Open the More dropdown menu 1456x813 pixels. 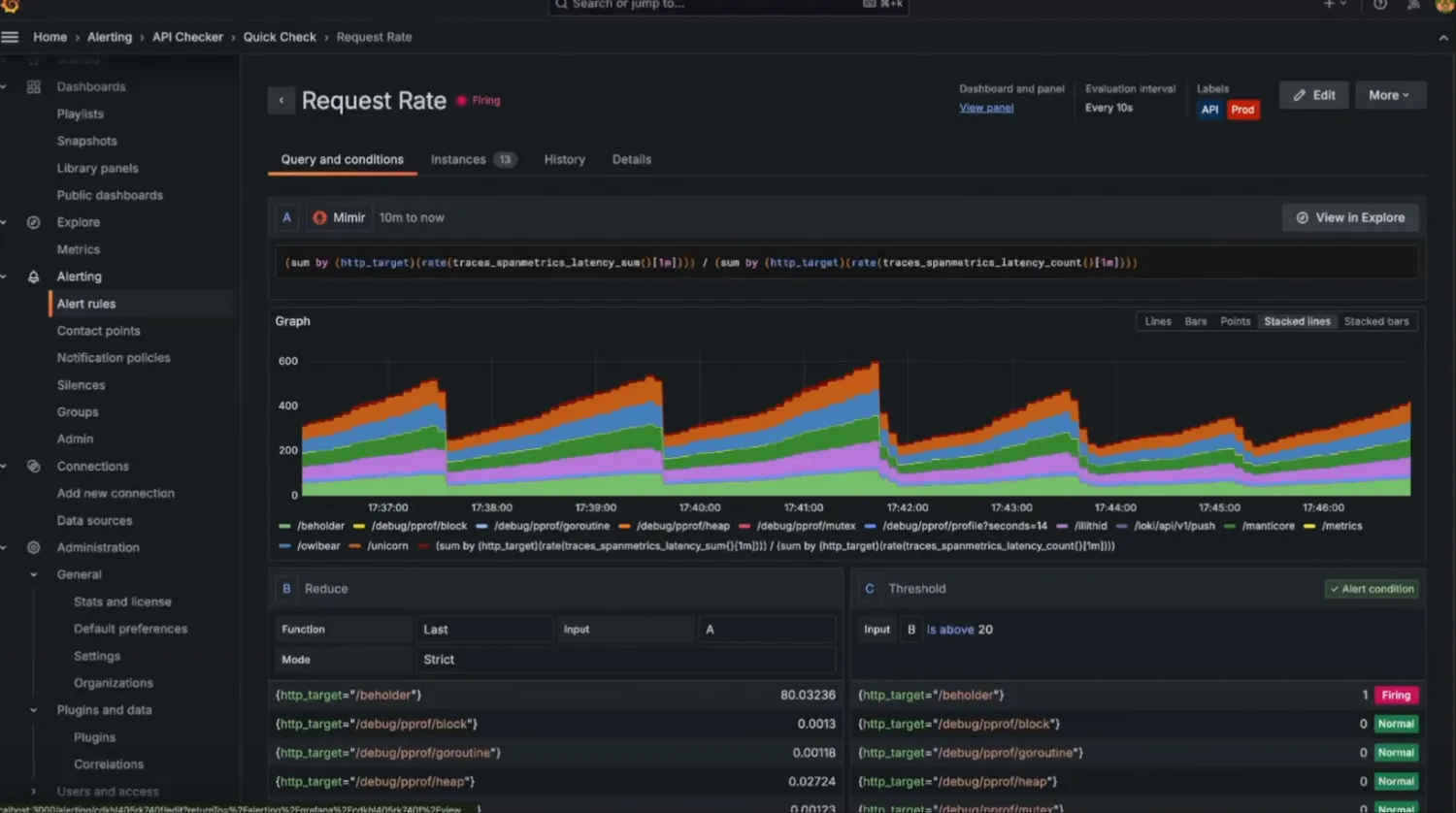coord(1389,95)
